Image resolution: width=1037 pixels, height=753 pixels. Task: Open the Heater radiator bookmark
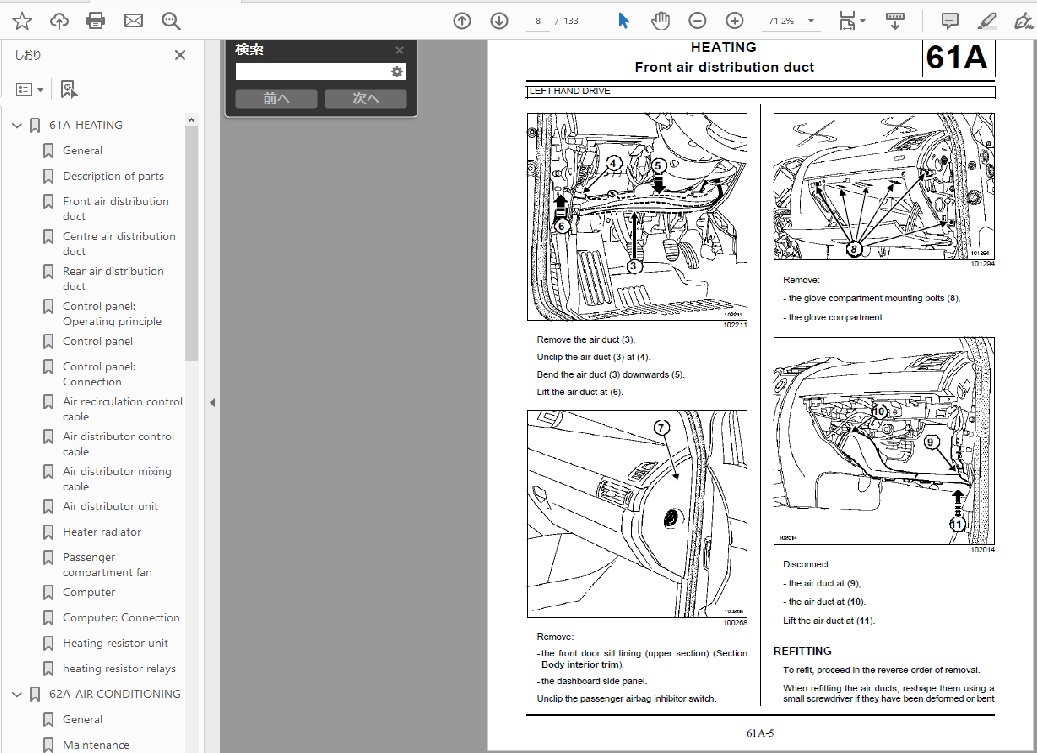(x=102, y=532)
